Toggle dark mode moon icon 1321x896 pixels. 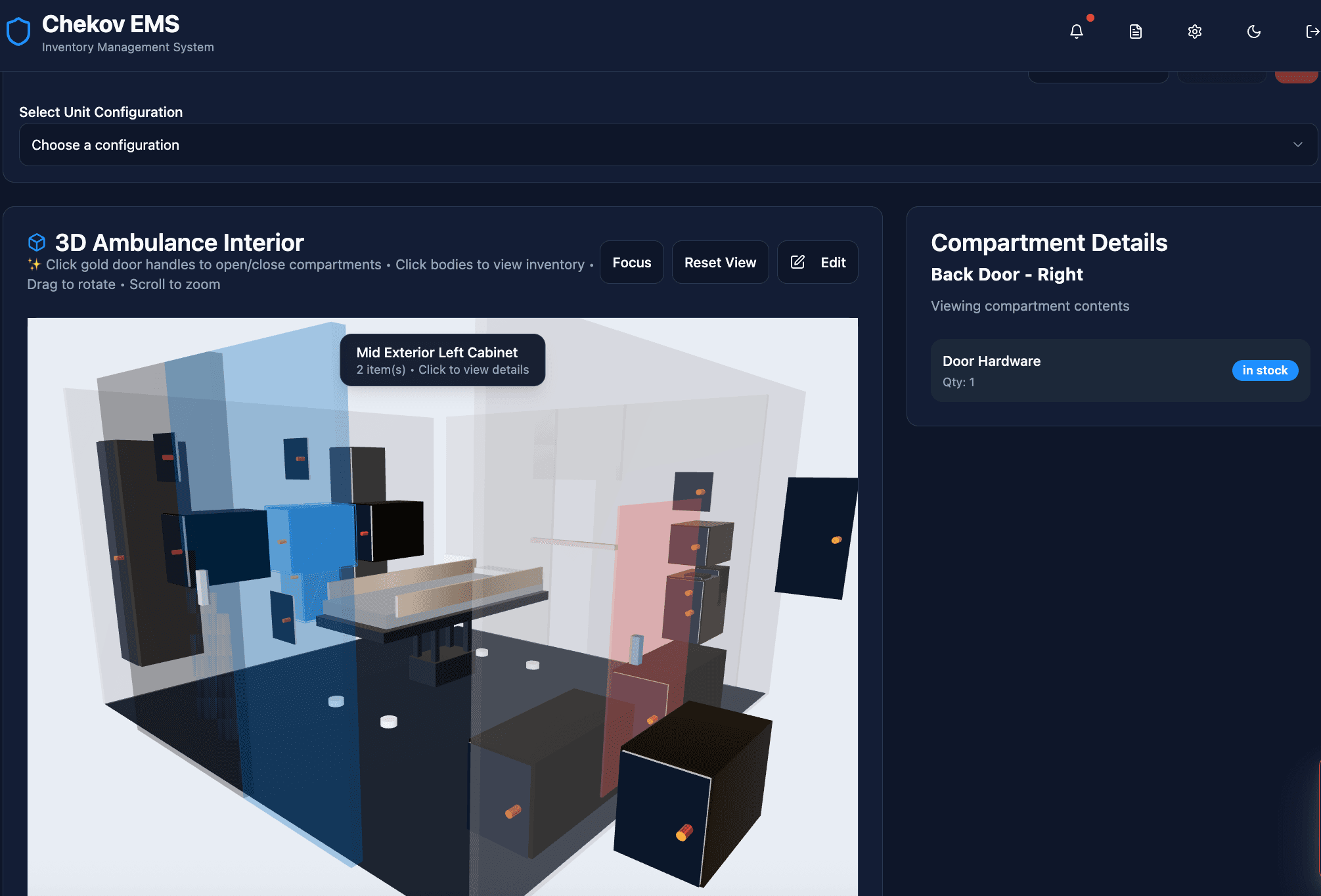coord(1253,32)
